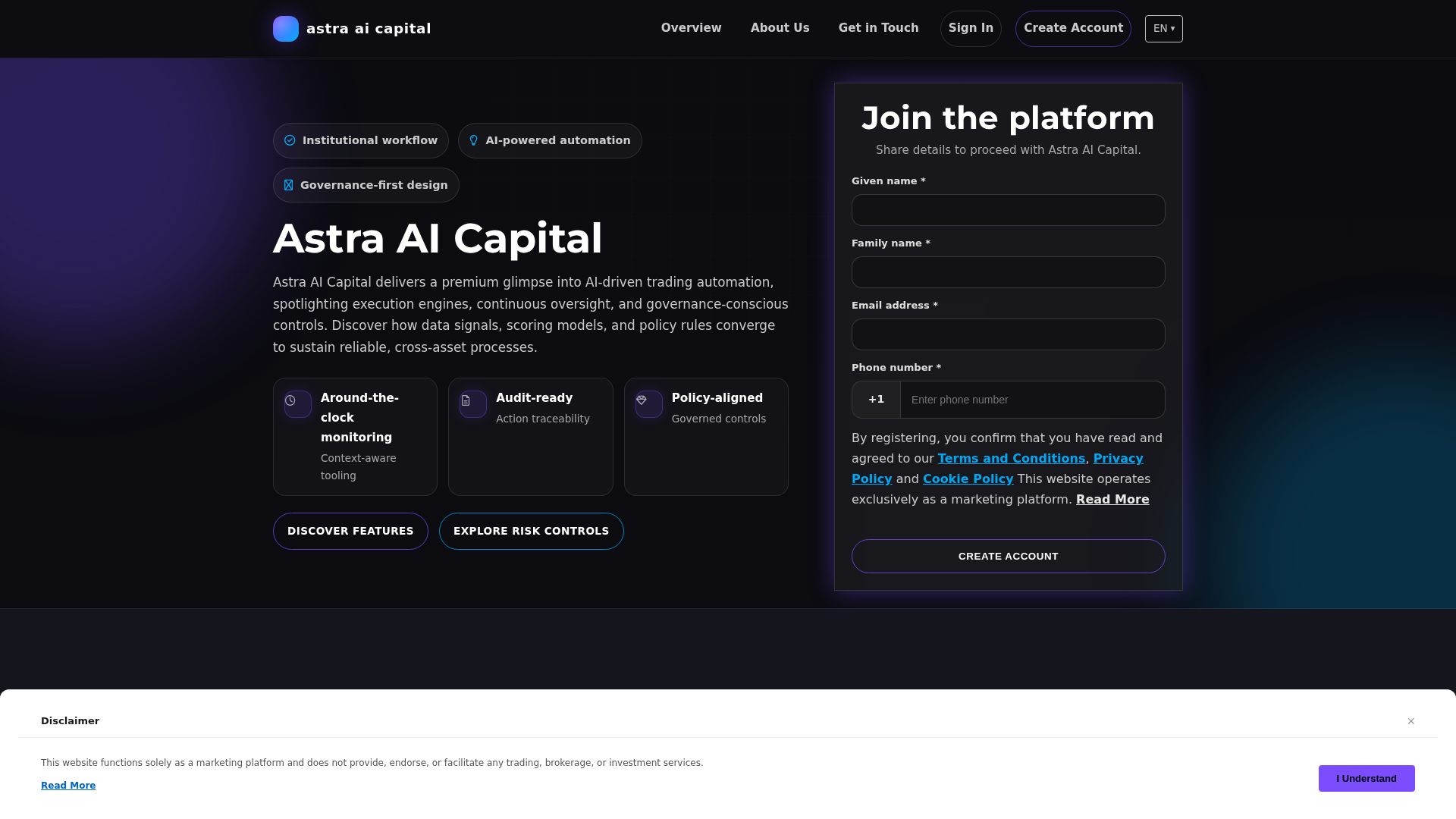
Task: Focus the Given name input field
Action: click(1009, 210)
